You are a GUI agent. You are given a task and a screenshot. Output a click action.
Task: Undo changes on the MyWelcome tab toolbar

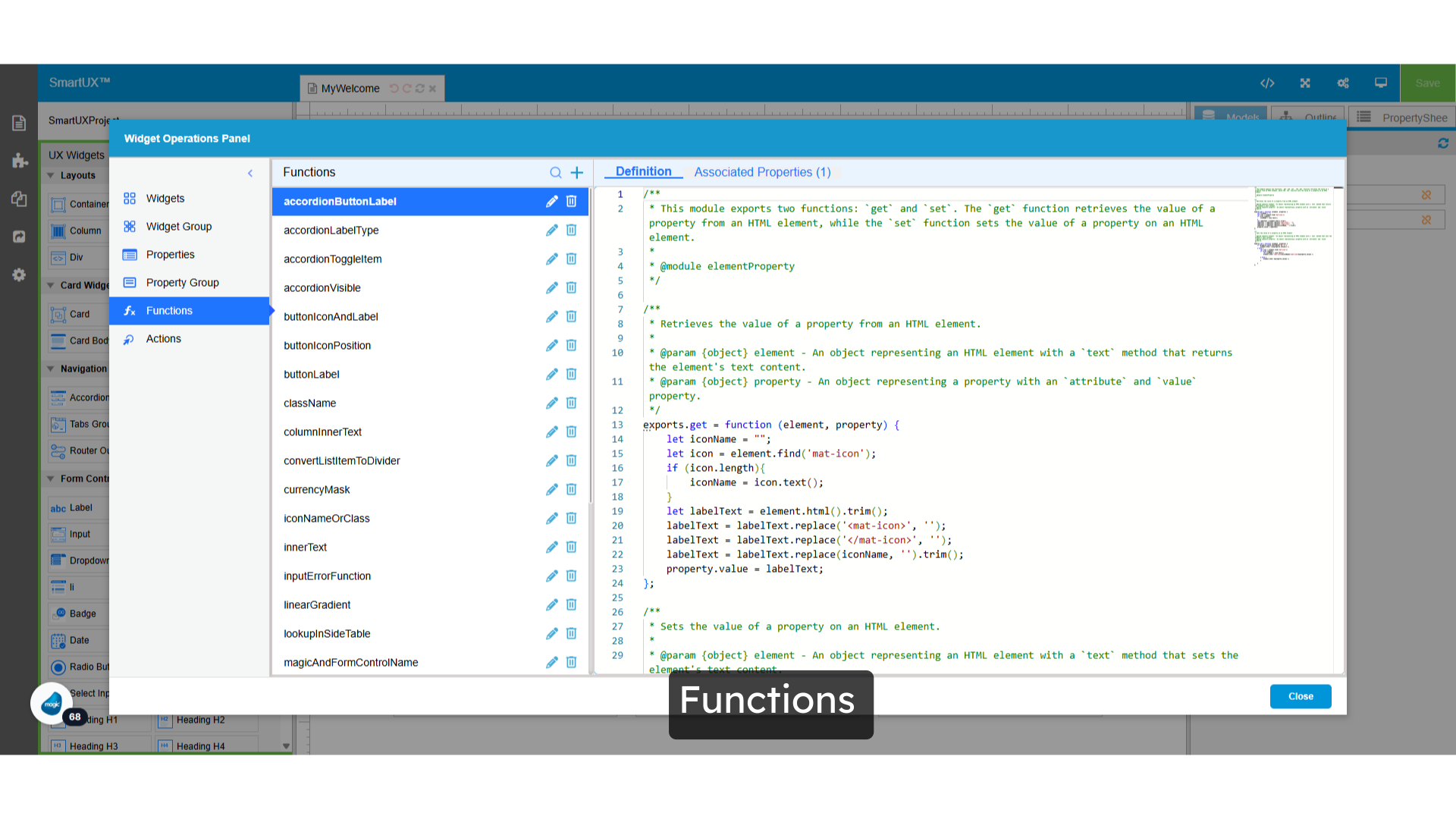click(394, 88)
